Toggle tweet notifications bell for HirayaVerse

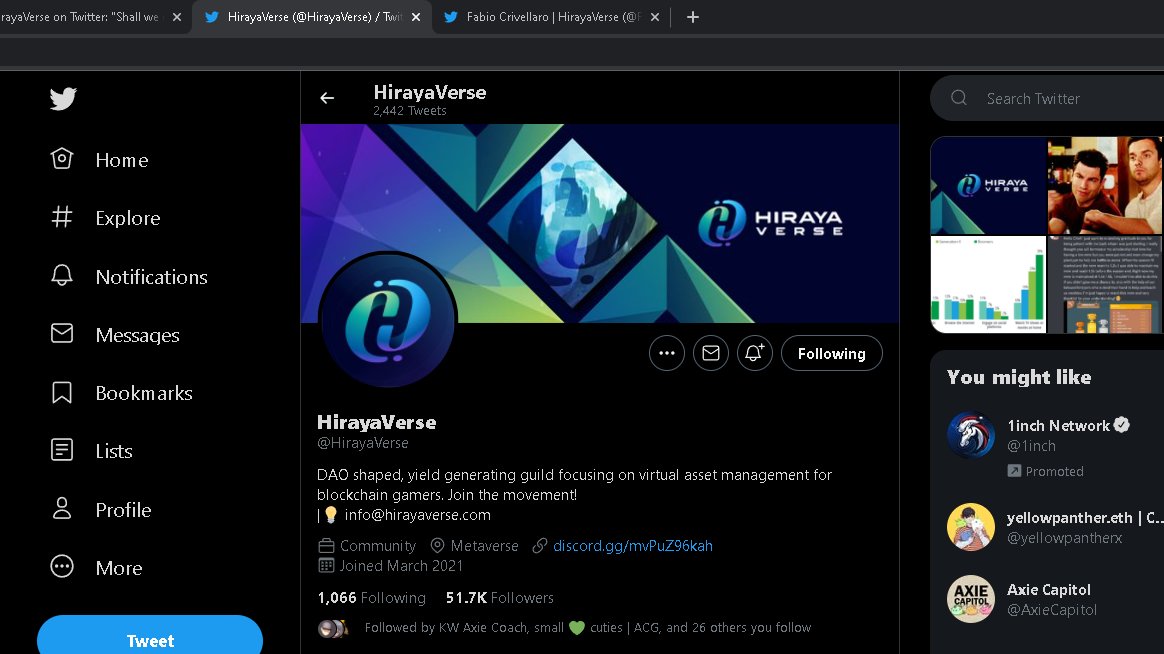754,353
